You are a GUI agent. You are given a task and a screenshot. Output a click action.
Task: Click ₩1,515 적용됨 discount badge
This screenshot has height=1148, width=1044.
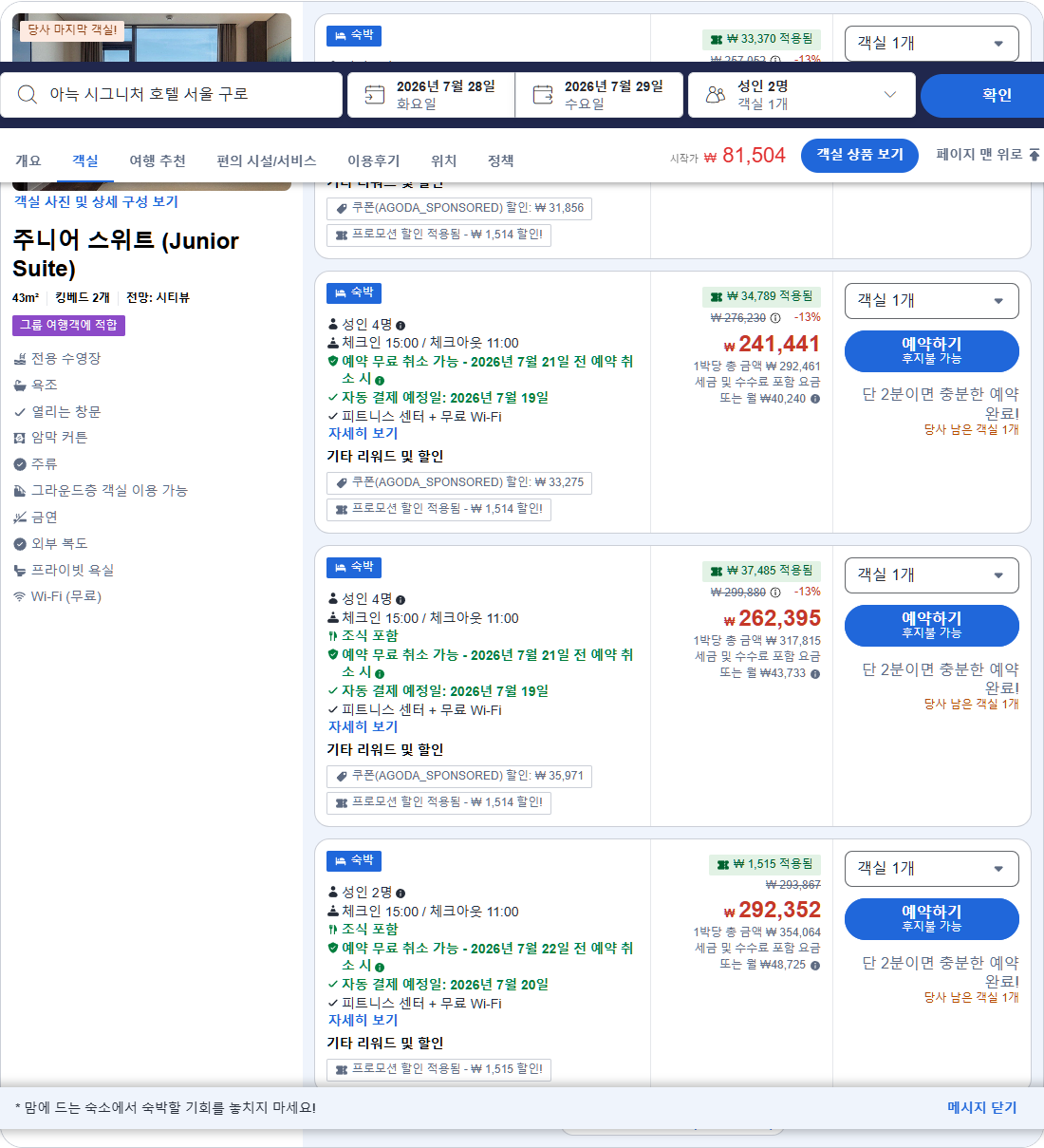click(x=765, y=864)
